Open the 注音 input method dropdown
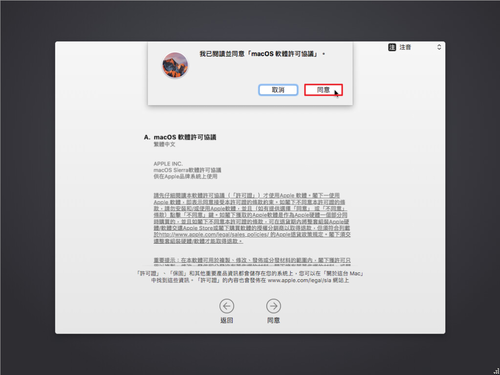Image resolution: width=500 pixels, height=375 pixels. click(415, 47)
